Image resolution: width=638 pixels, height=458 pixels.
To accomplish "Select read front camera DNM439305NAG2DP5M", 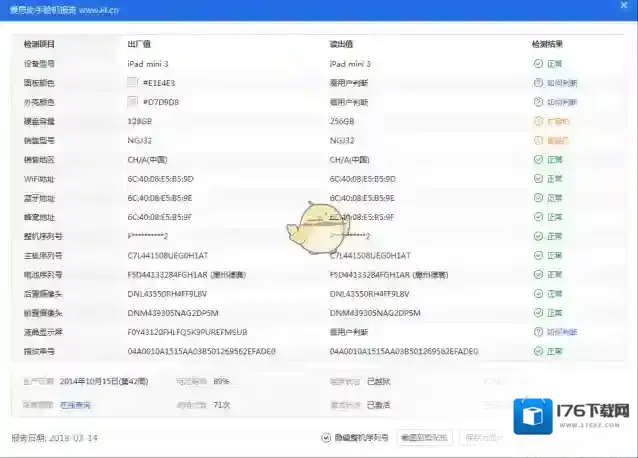I will click(375, 313).
